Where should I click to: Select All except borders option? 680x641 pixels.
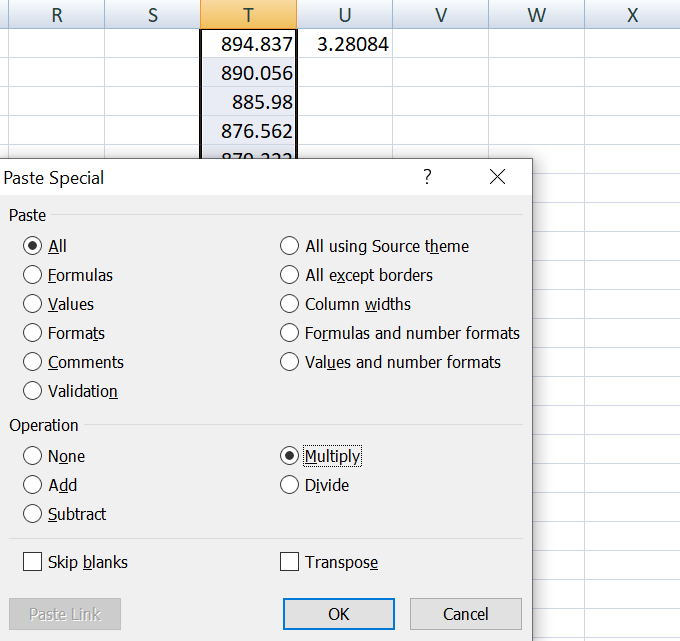[x=289, y=275]
